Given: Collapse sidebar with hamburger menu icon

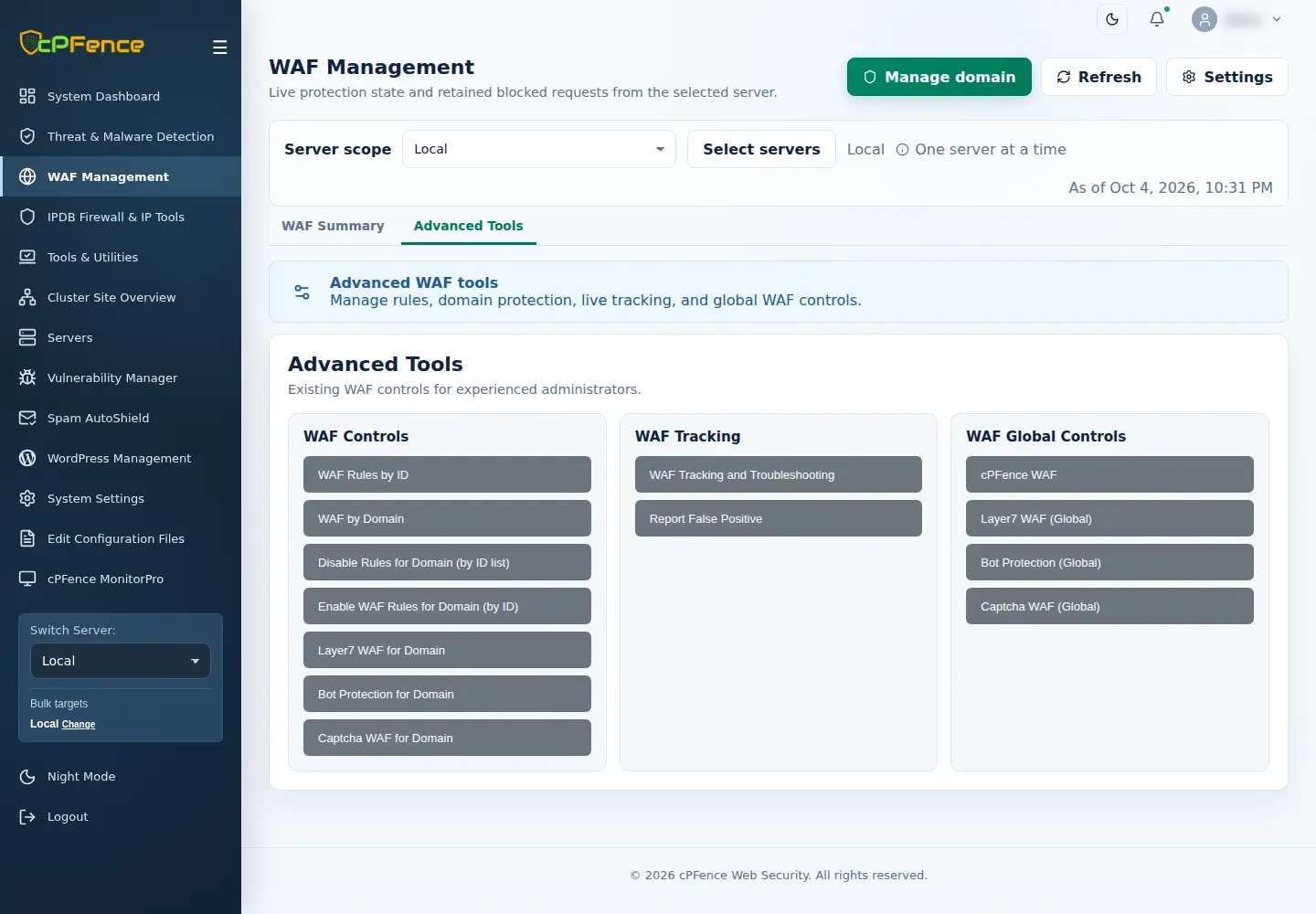Looking at the screenshot, I should click(219, 48).
